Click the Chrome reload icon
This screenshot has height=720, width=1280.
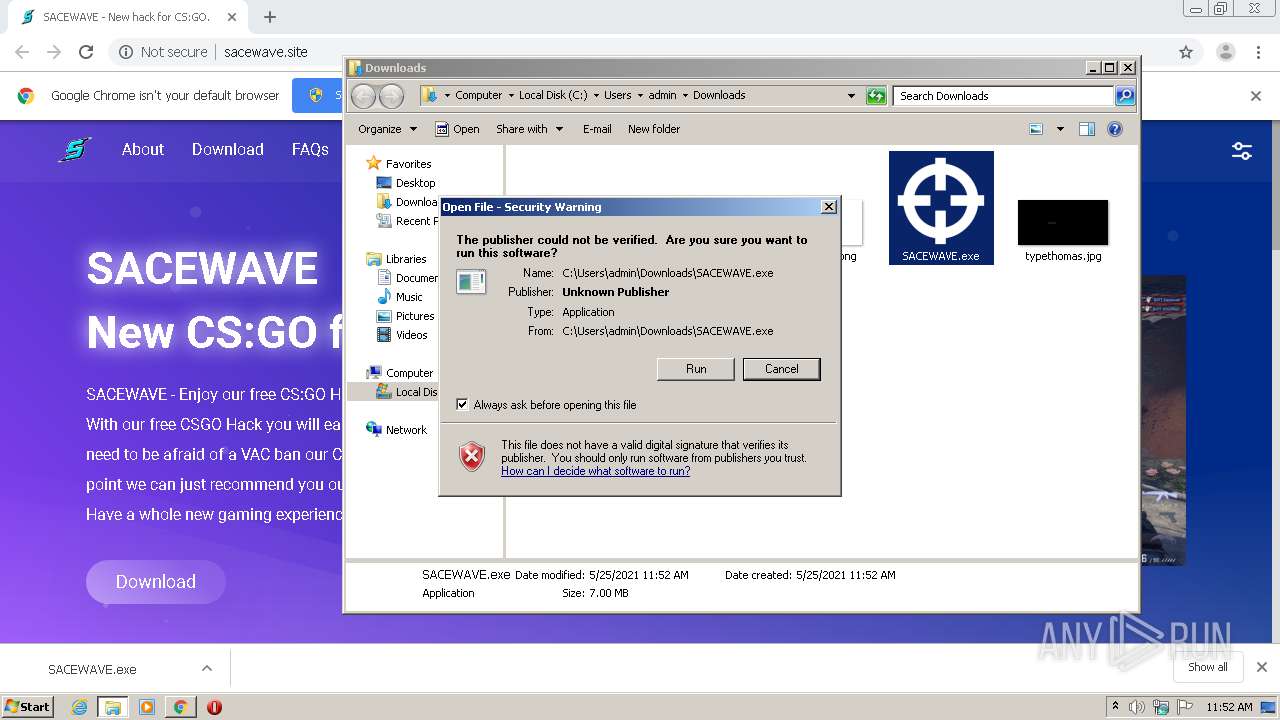pyautogui.click(x=86, y=52)
